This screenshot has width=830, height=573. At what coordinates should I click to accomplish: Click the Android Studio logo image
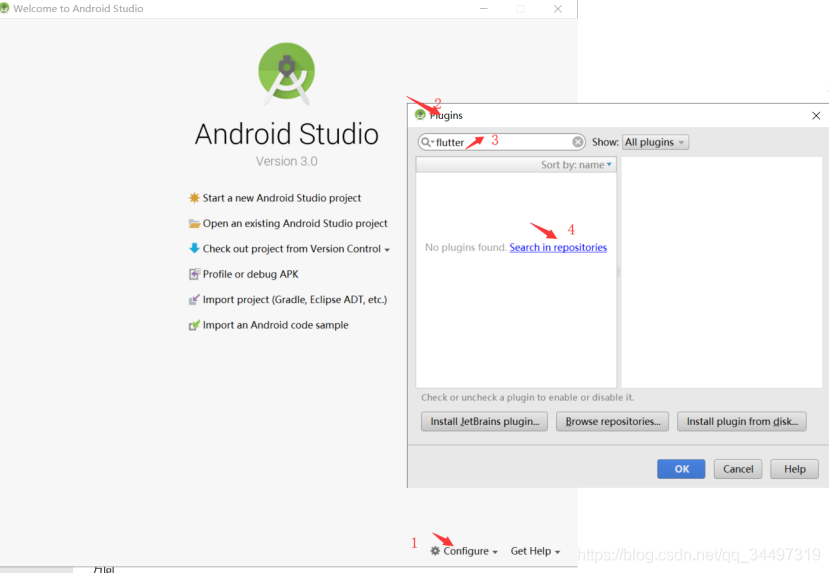click(x=286, y=74)
